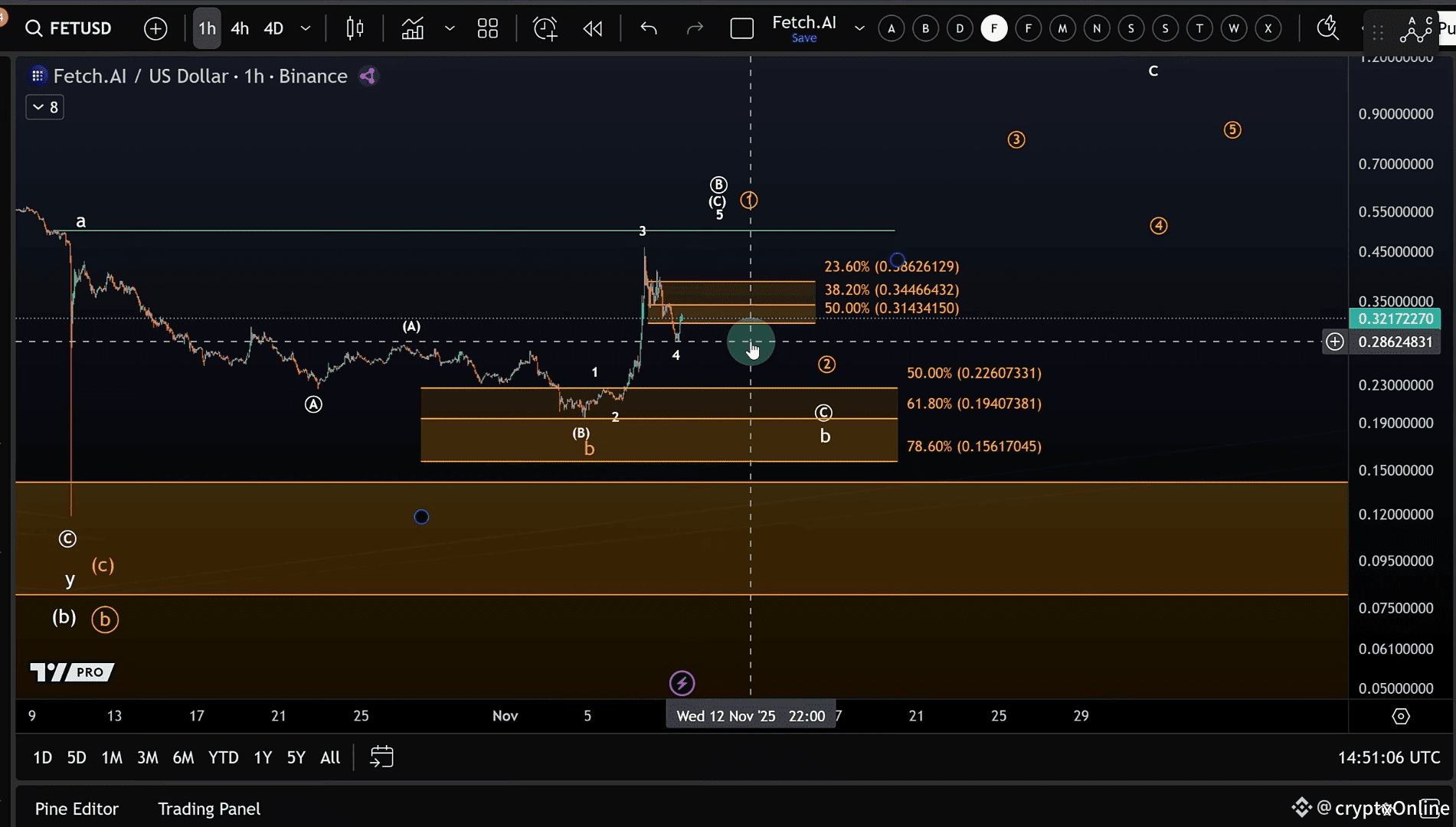Open the candlestick chart type selector

pyautogui.click(x=355, y=29)
